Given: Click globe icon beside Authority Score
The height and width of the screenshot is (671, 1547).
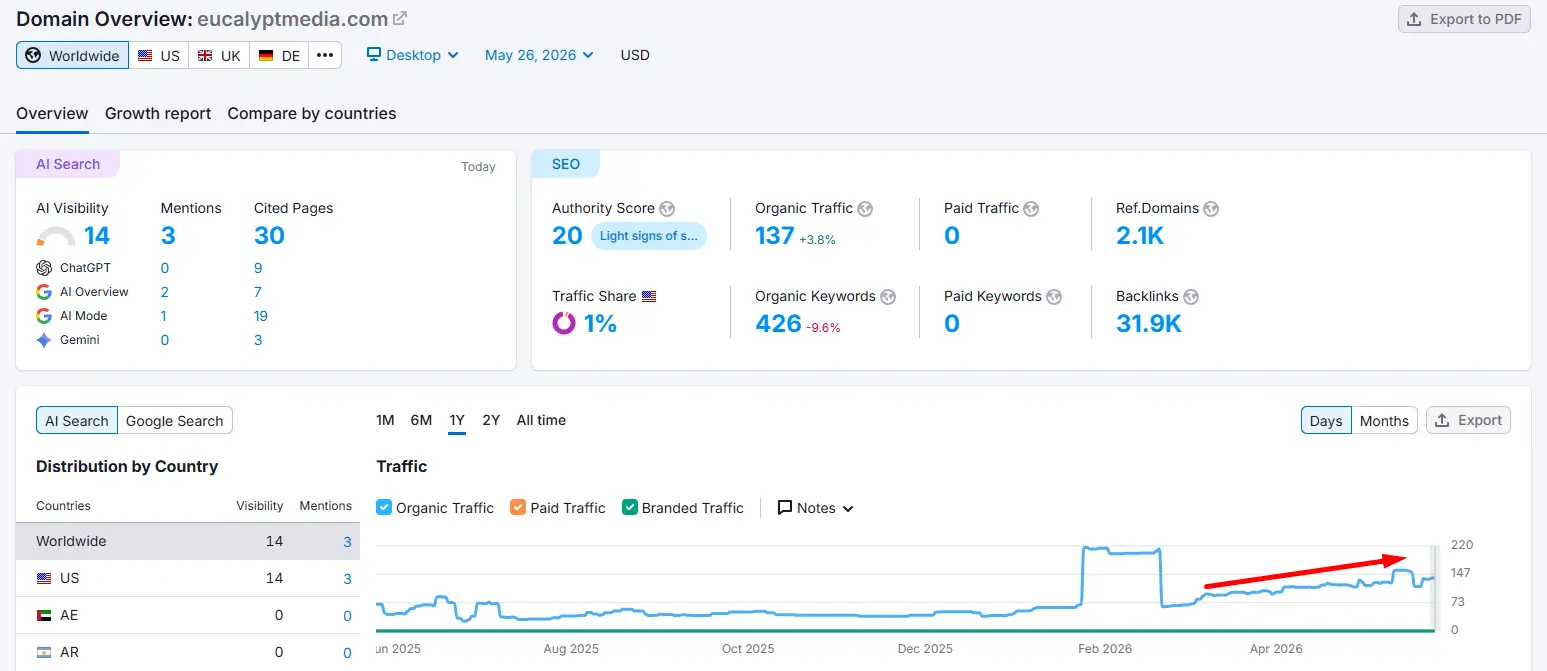Looking at the screenshot, I should click(x=667, y=209).
